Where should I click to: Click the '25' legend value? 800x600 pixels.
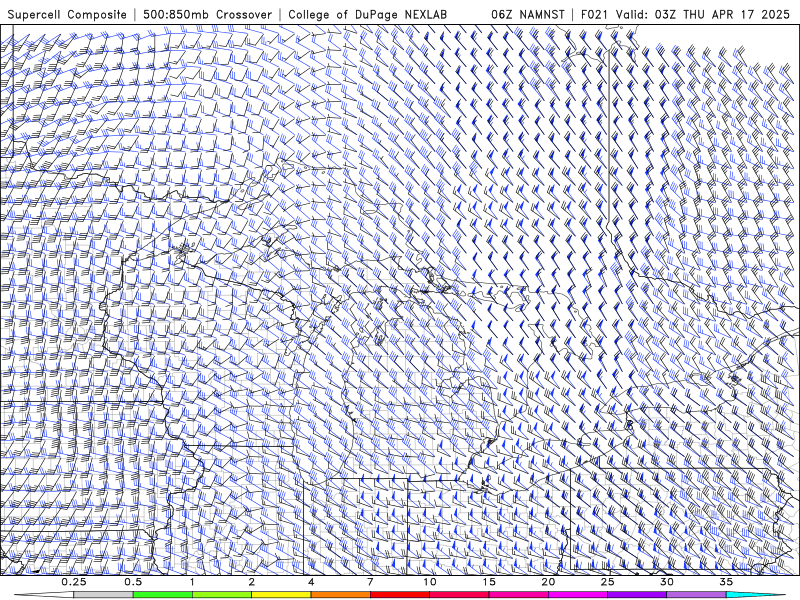[607, 582]
